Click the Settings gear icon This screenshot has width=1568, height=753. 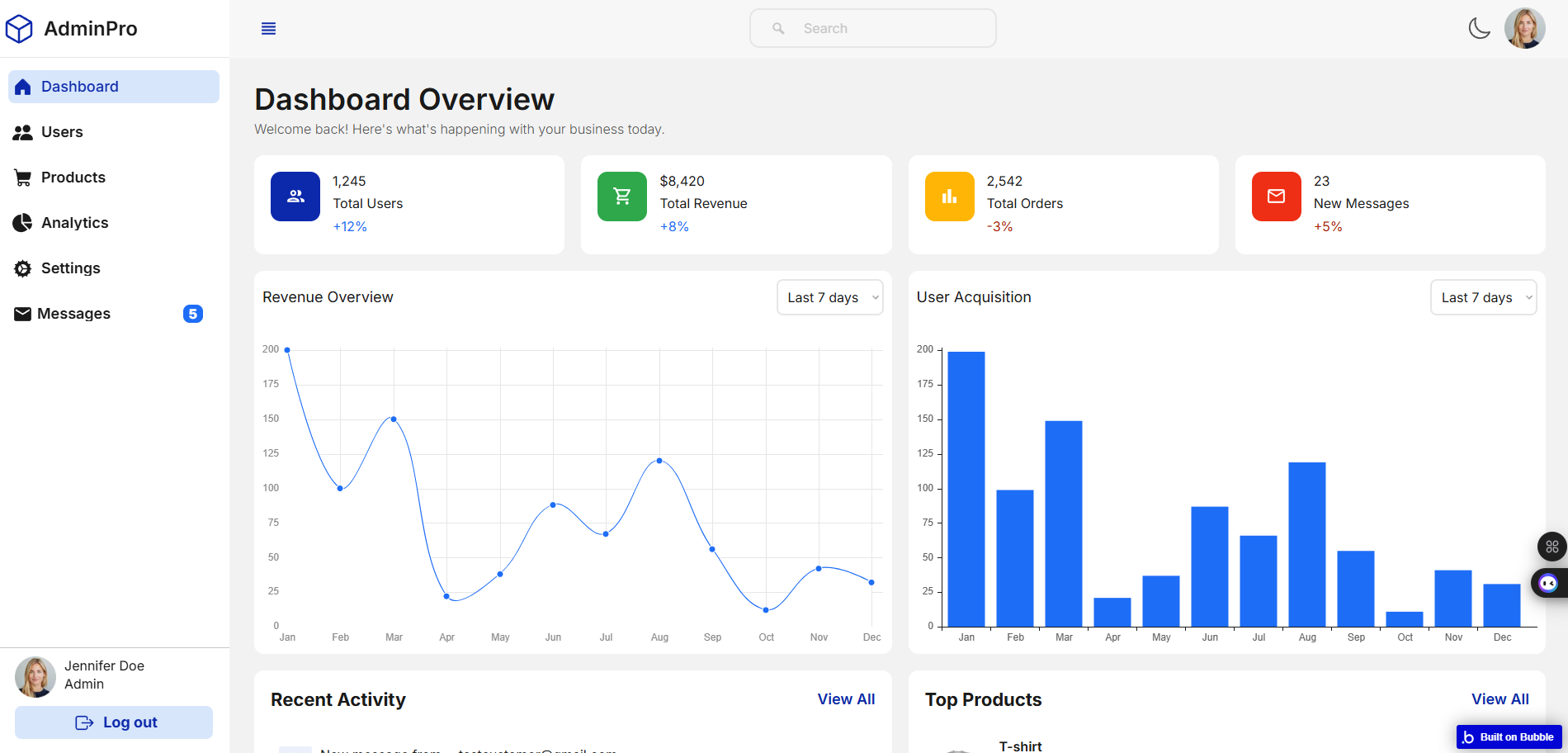pyautogui.click(x=22, y=268)
